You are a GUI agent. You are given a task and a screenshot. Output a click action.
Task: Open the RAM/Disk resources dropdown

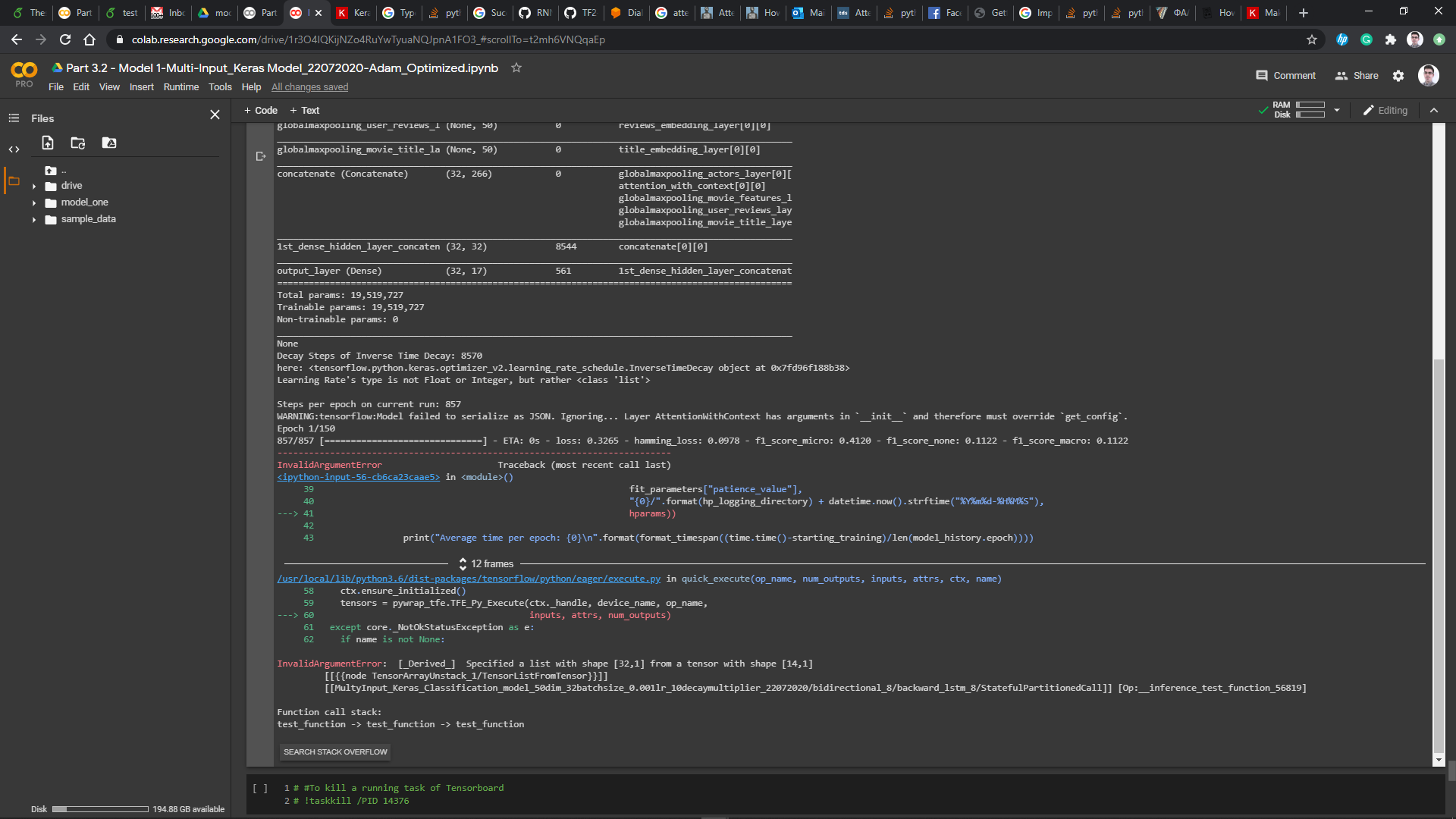pyautogui.click(x=1337, y=110)
